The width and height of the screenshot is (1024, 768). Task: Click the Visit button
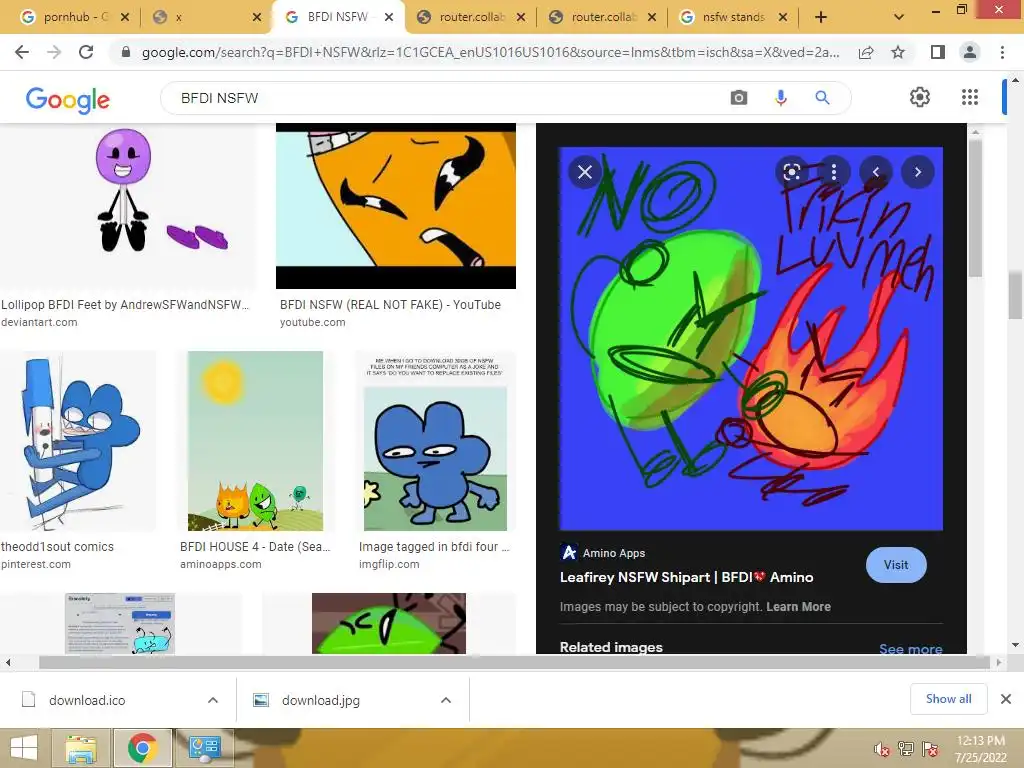point(896,565)
